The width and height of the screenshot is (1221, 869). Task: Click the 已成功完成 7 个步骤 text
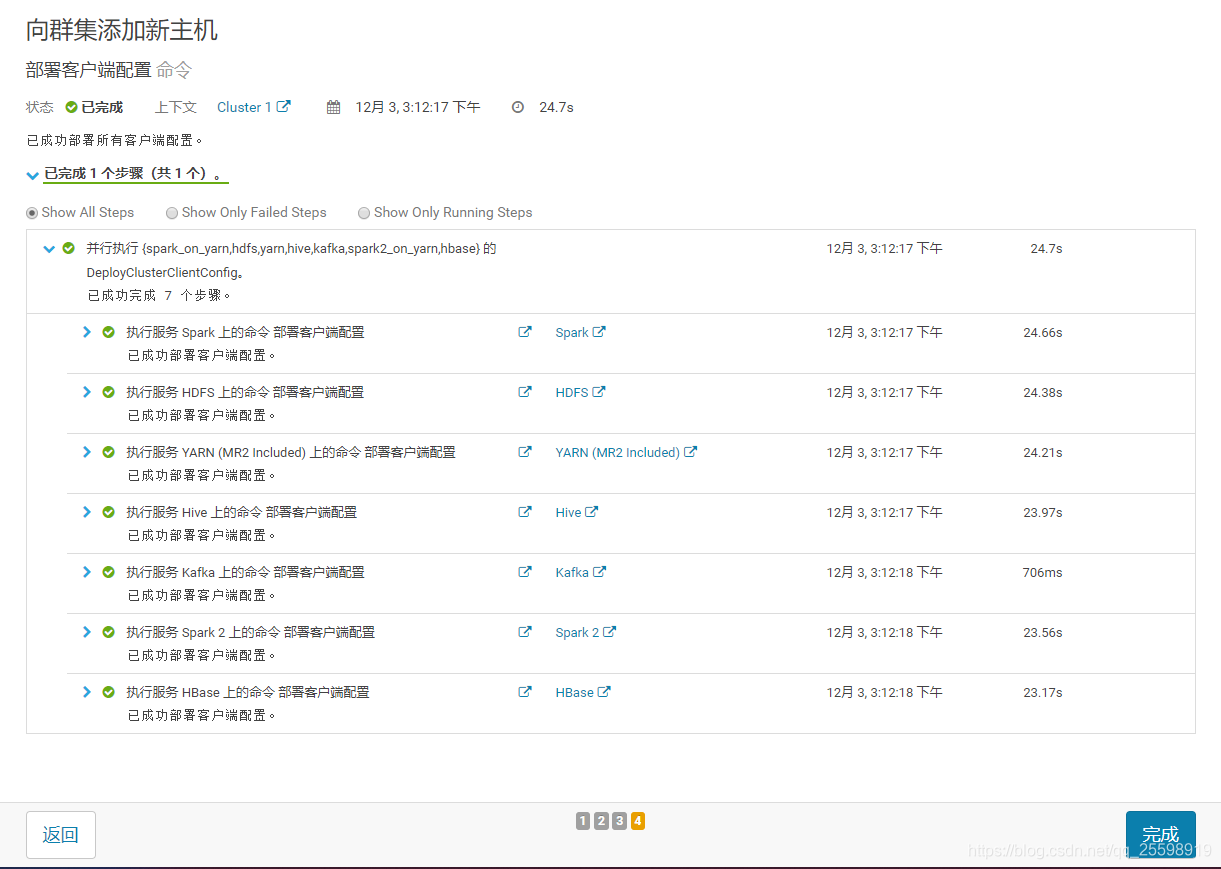pyautogui.click(x=160, y=296)
